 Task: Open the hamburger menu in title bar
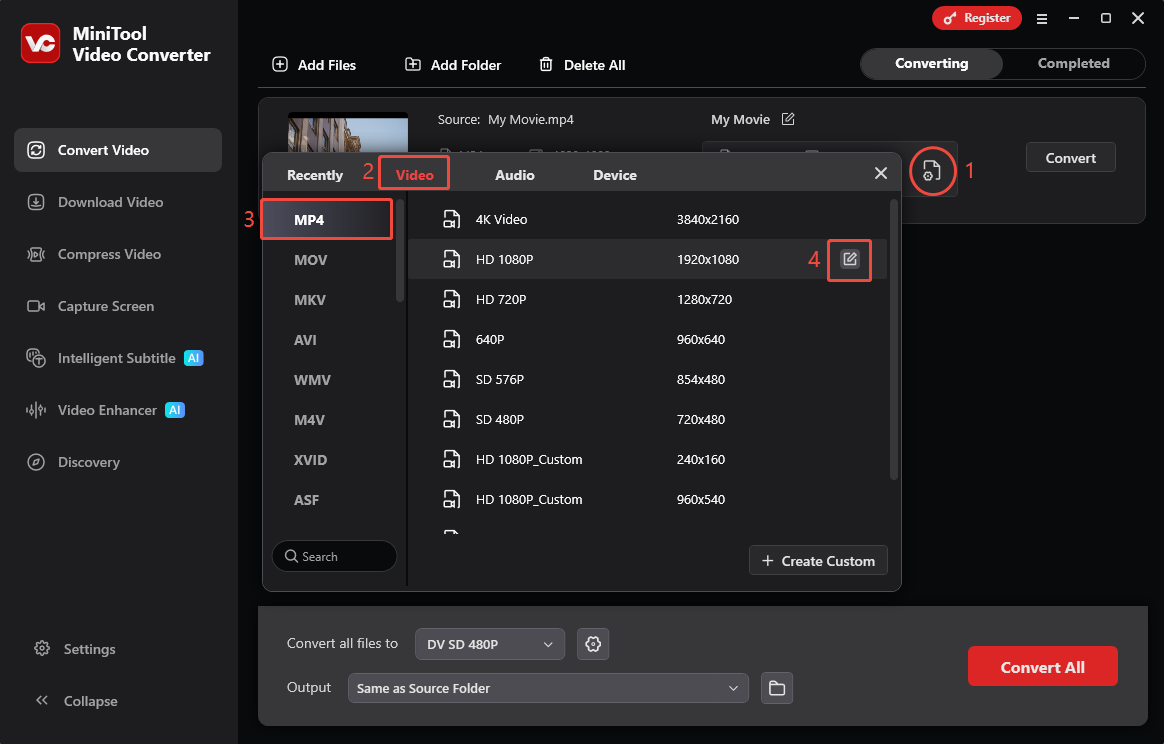tap(1042, 19)
